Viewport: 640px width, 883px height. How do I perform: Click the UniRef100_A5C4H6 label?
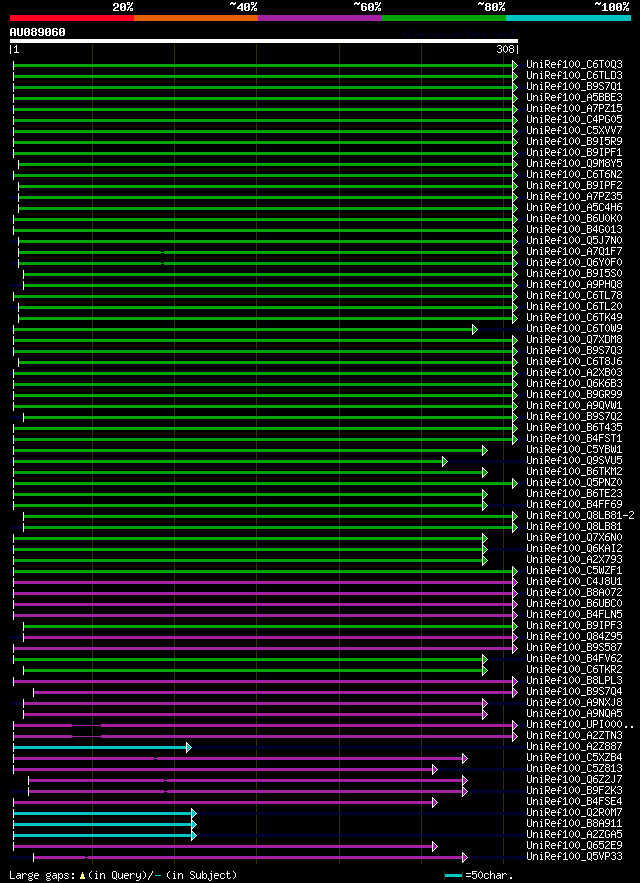point(575,208)
